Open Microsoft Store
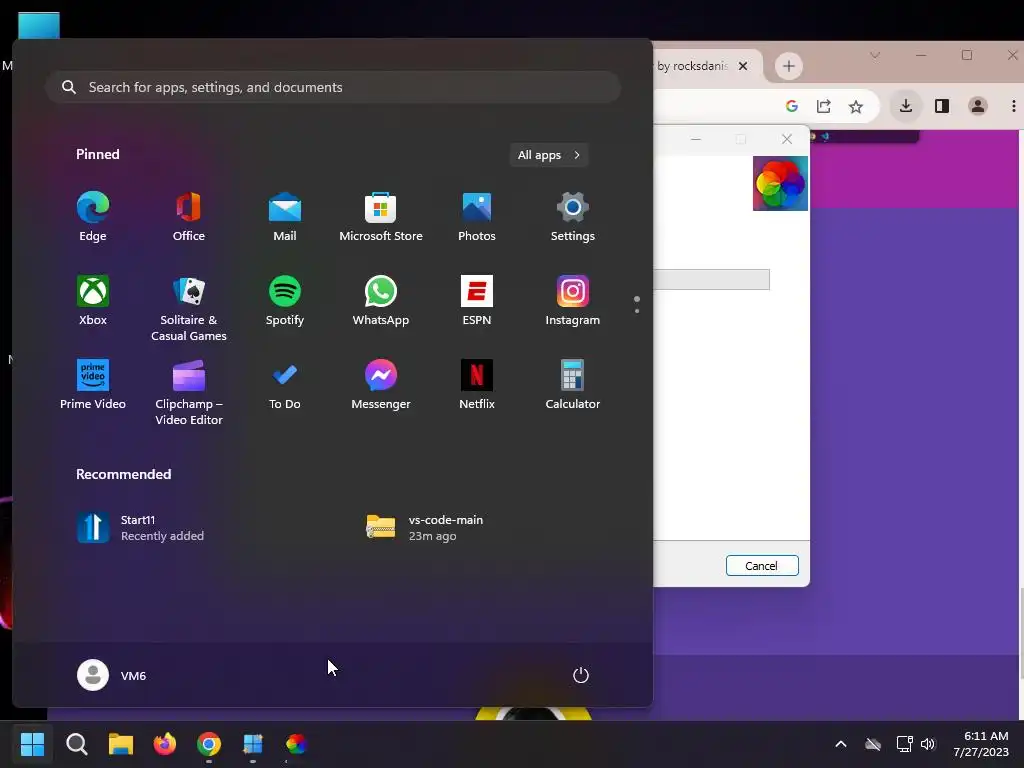Screen dimensions: 1024x768 [x=381, y=217]
